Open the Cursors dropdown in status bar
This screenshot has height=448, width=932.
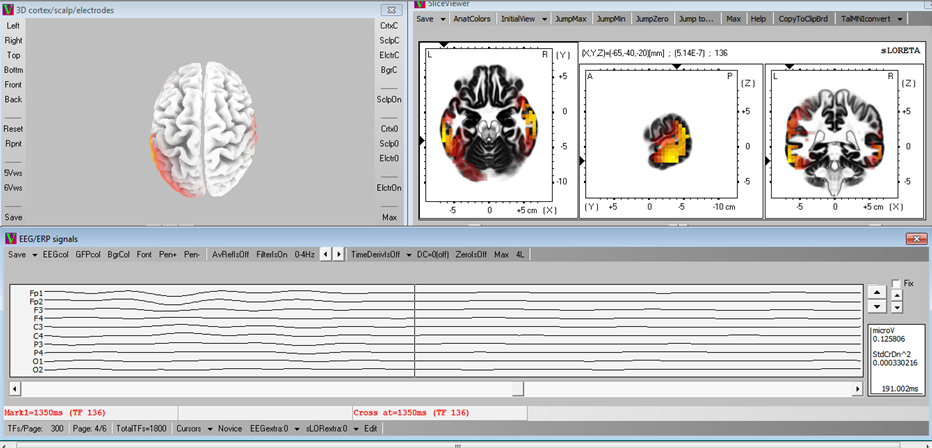tap(193, 428)
